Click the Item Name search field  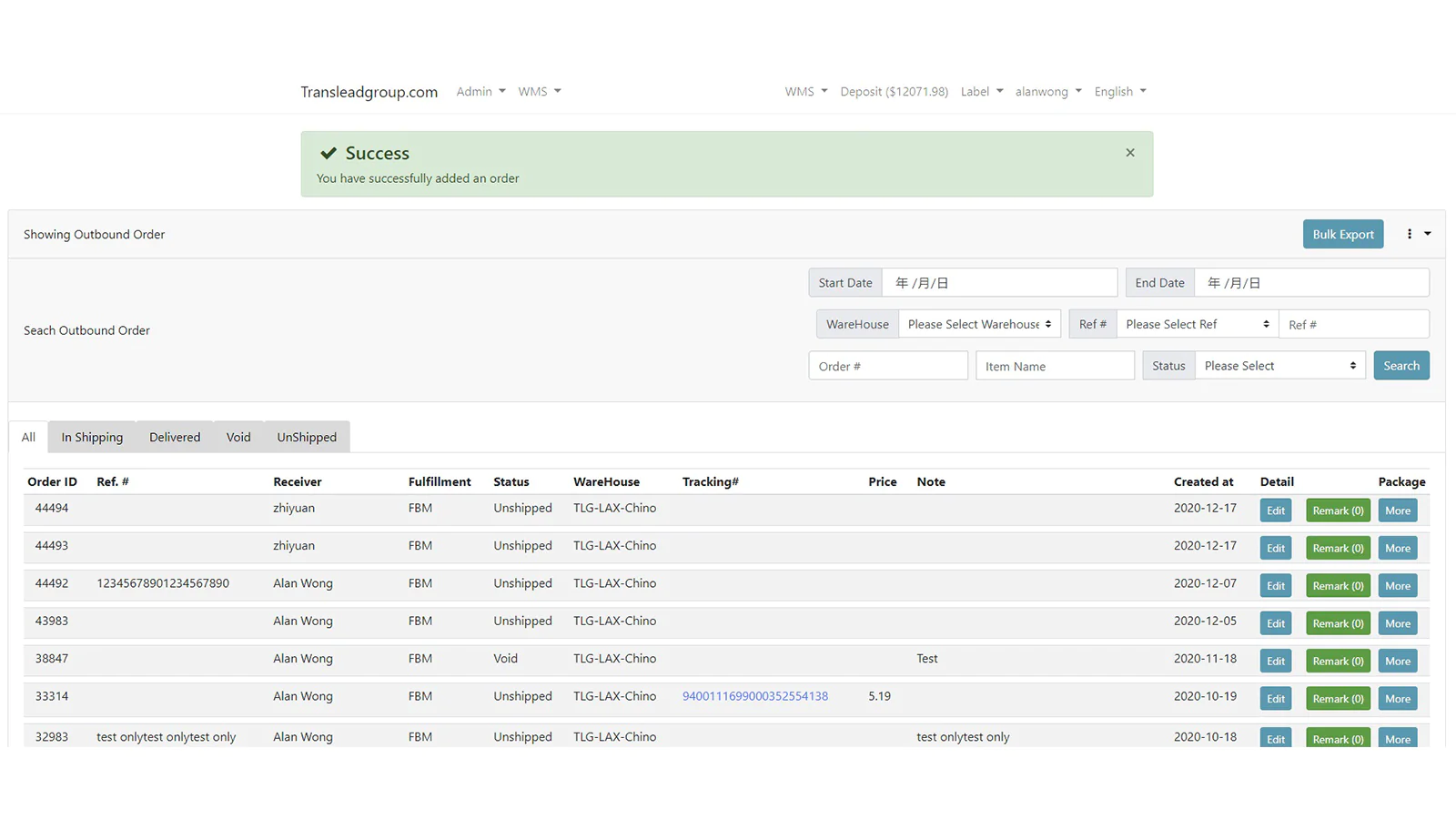click(1054, 366)
